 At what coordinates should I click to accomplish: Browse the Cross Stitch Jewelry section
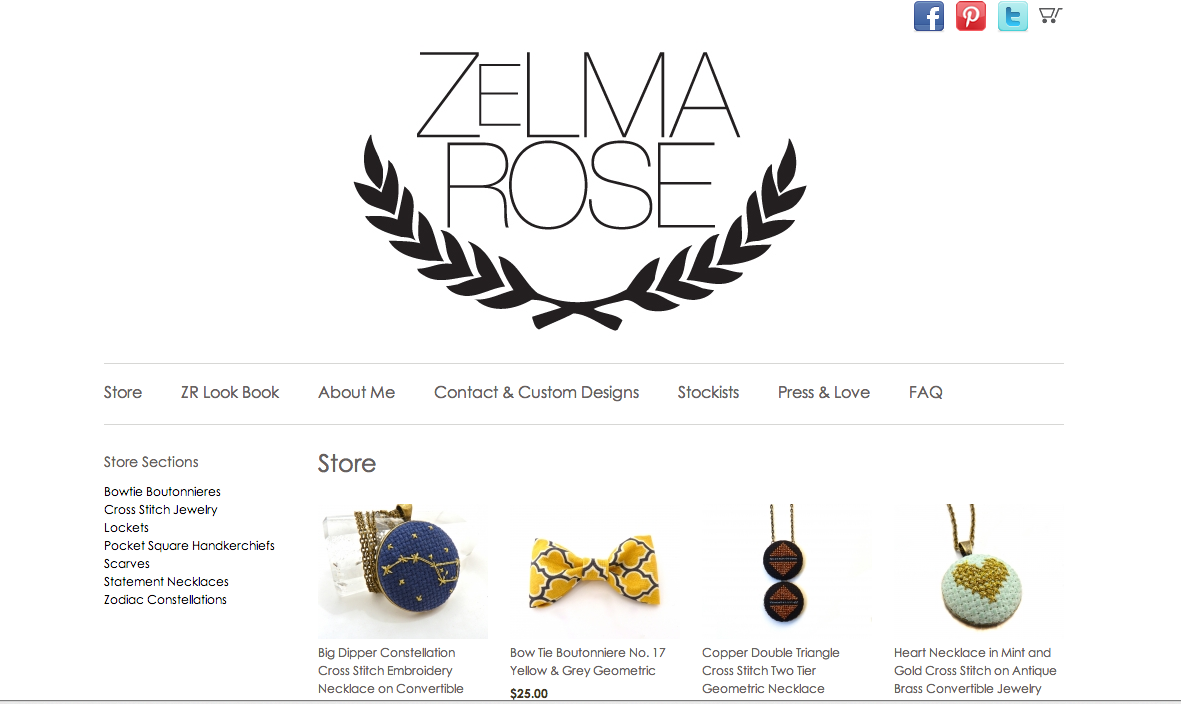(160, 510)
